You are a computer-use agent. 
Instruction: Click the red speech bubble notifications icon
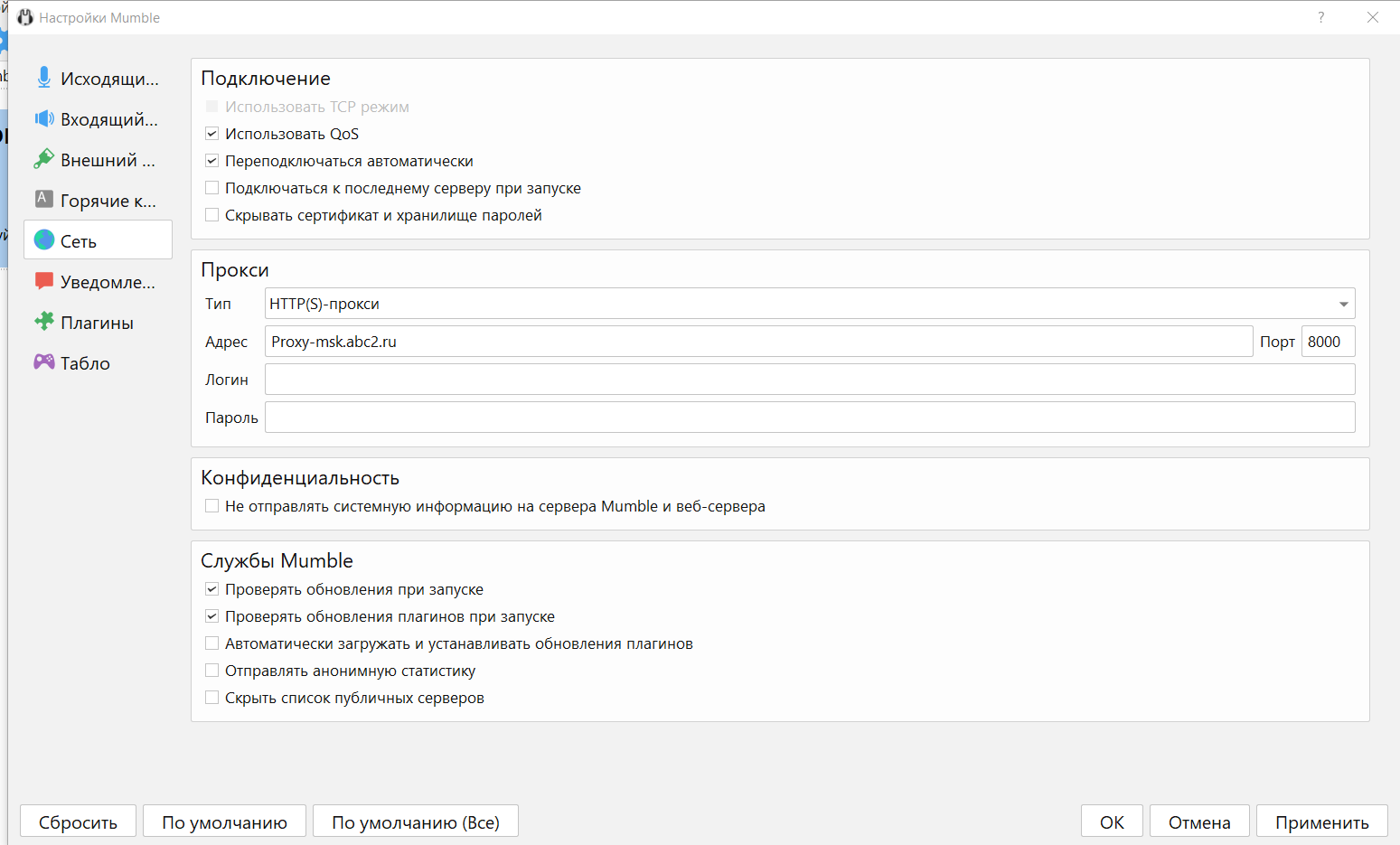click(43, 281)
